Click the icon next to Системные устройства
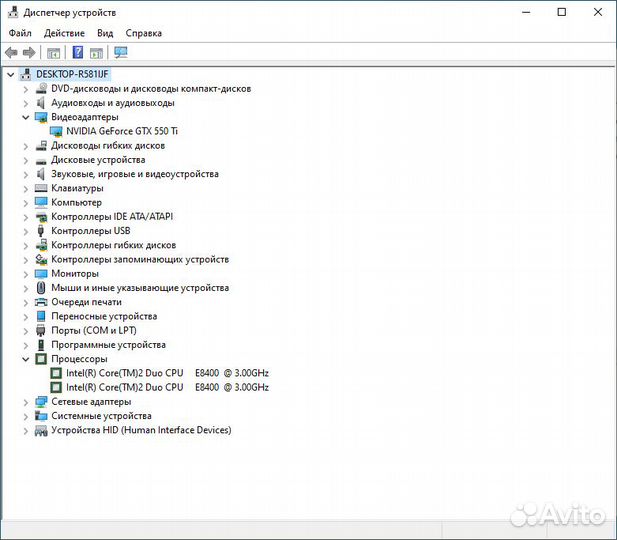The width and height of the screenshot is (617, 540). click(x=41, y=416)
